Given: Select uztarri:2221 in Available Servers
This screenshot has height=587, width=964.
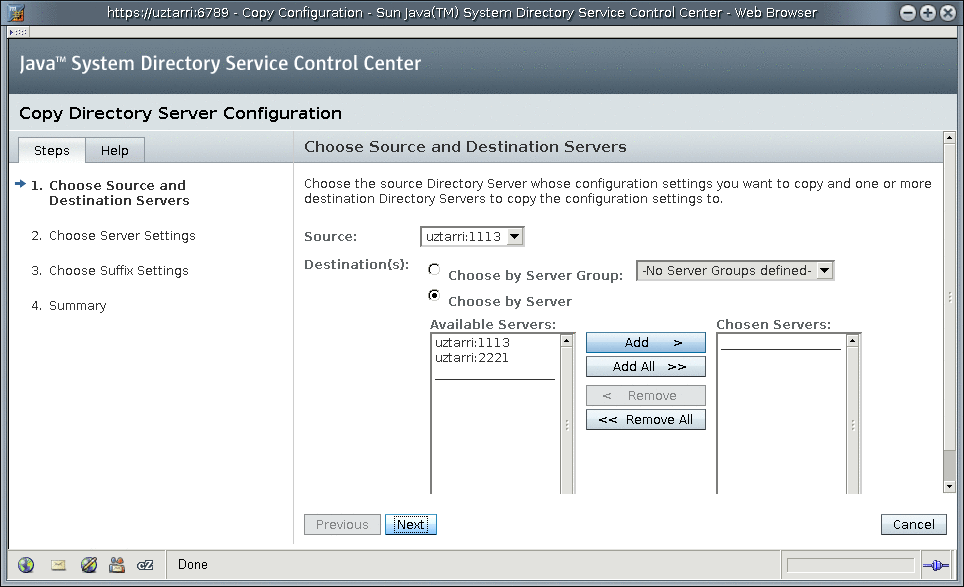Looking at the screenshot, I should 472,358.
